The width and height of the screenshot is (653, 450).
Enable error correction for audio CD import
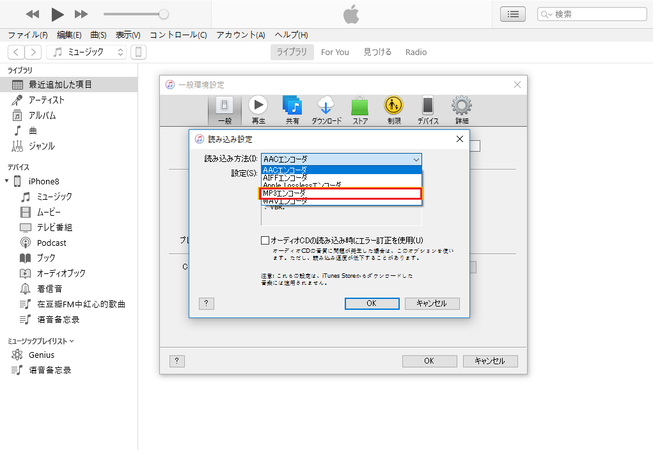265,240
